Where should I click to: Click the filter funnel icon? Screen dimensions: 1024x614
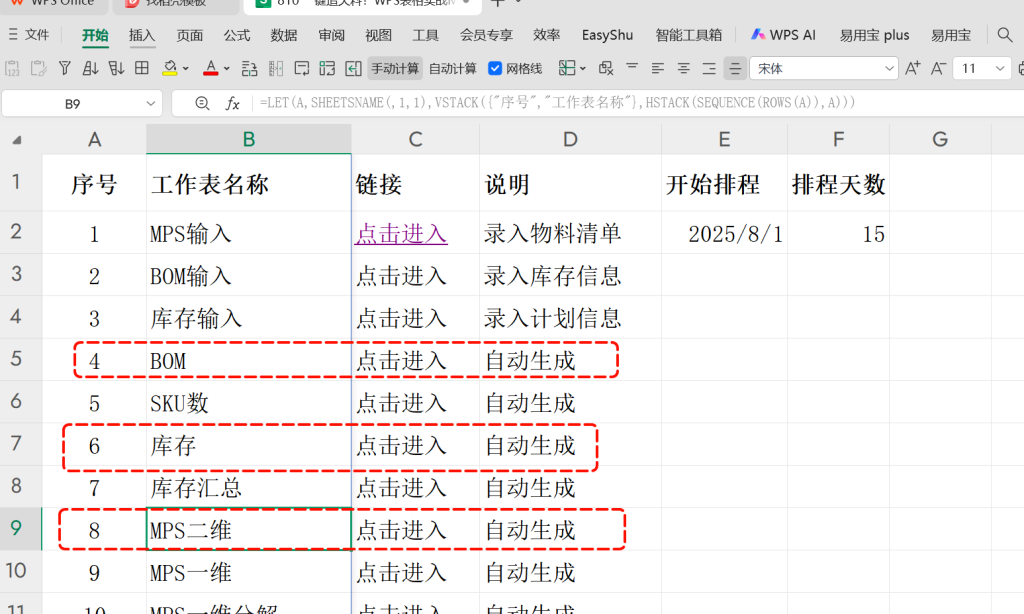coord(65,68)
